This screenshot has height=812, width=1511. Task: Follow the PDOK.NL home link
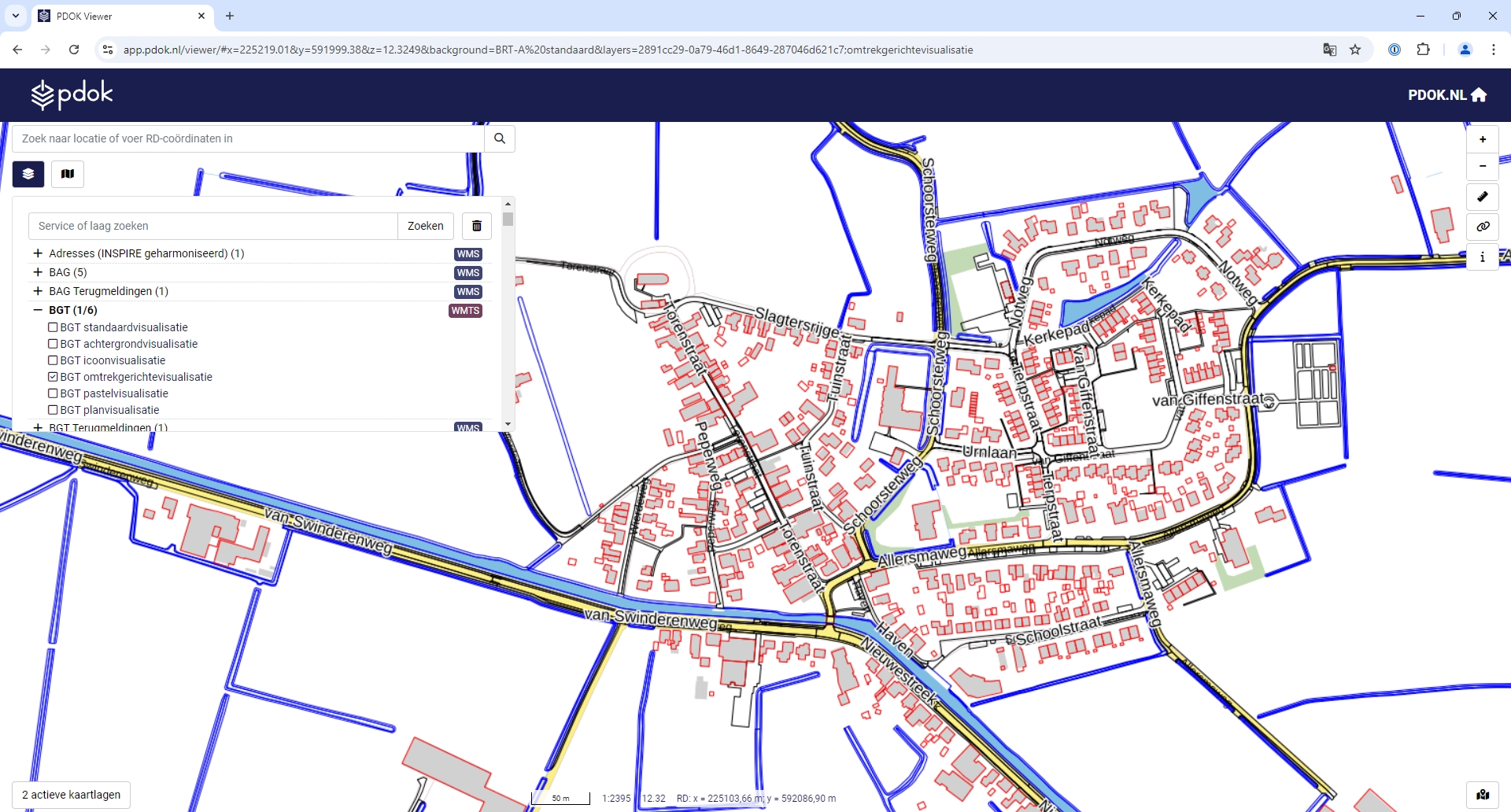(1446, 95)
